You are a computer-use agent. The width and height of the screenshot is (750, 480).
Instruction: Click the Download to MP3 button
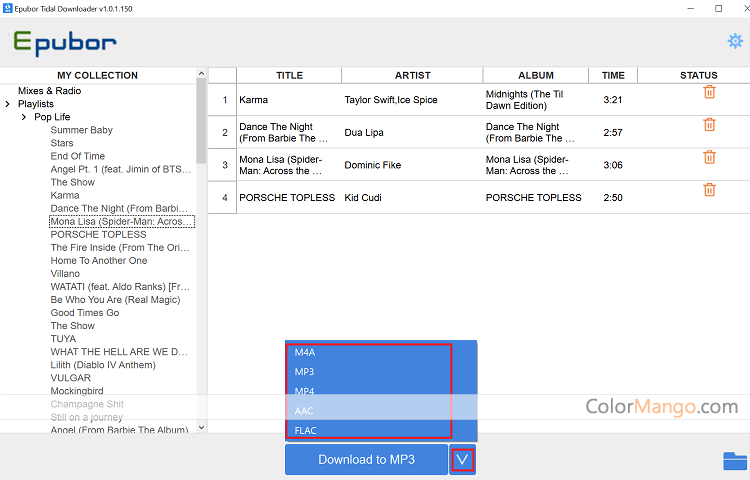[366, 460]
